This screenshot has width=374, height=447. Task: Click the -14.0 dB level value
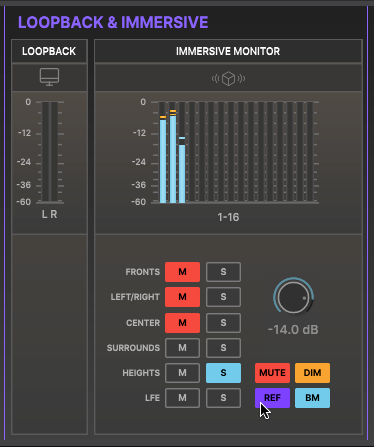point(293,330)
